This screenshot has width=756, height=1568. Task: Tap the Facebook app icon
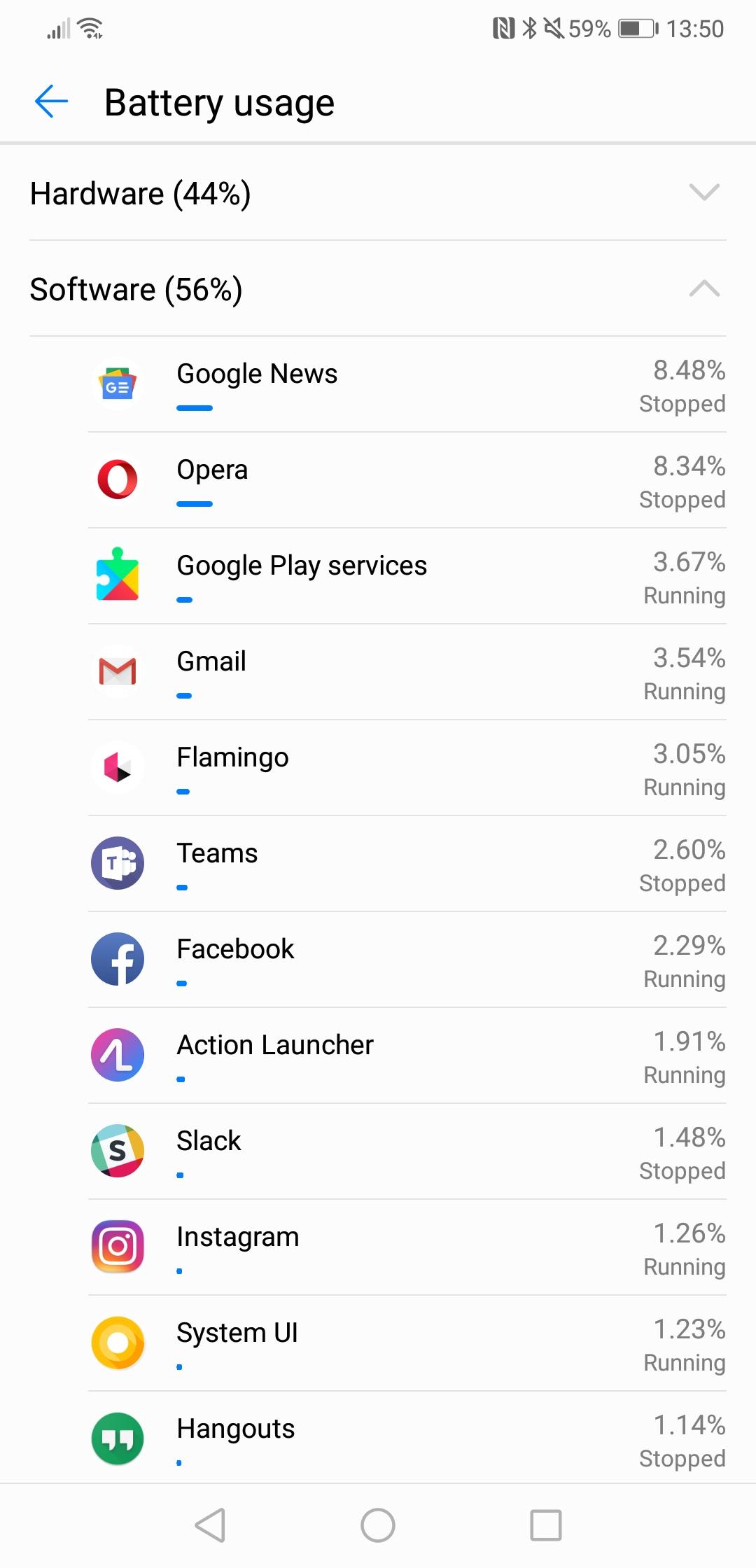pos(118,959)
